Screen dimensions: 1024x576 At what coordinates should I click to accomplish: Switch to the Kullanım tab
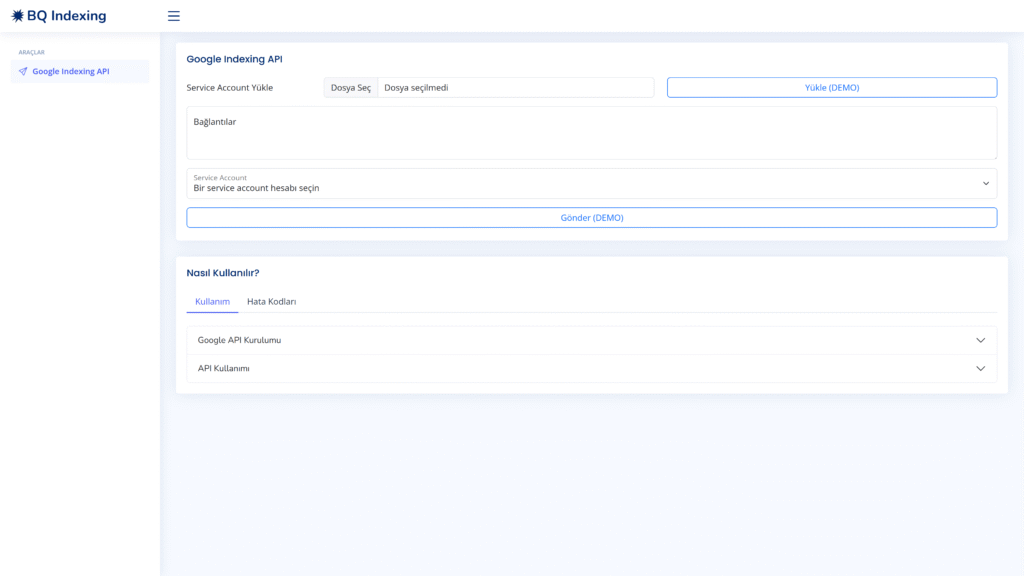click(x=212, y=302)
